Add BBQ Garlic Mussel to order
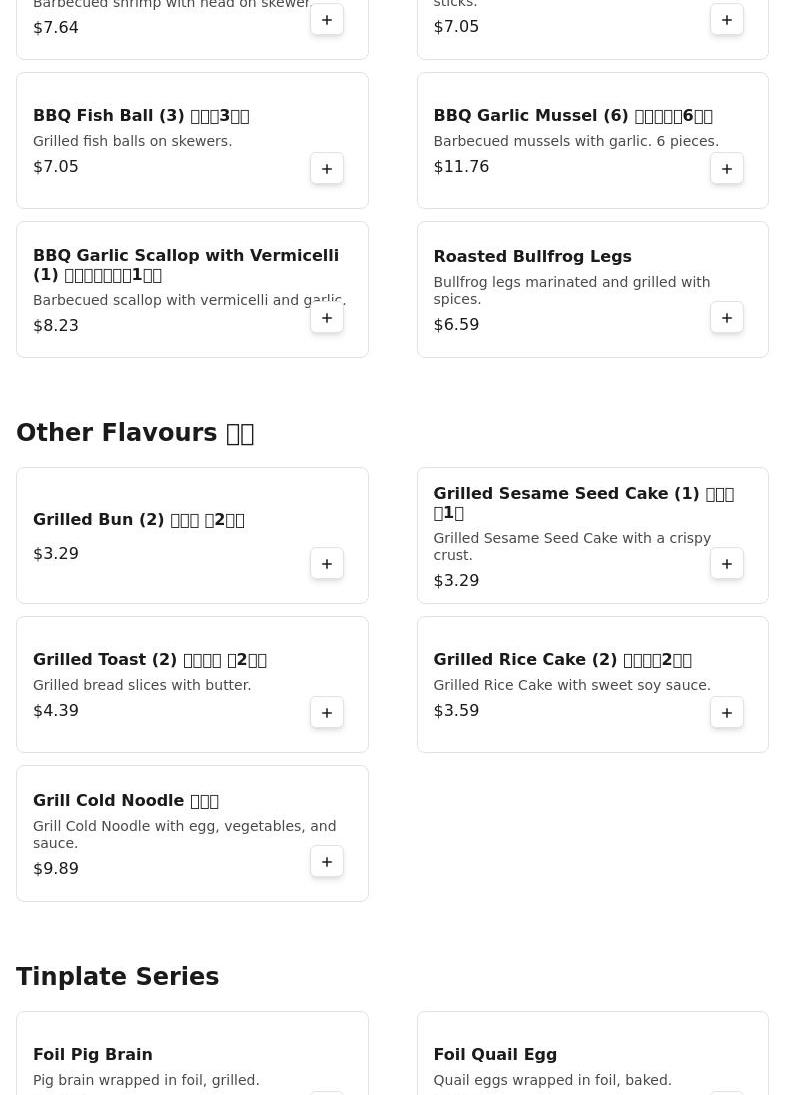Screen dimensions: 785x1095 point(726,168)
